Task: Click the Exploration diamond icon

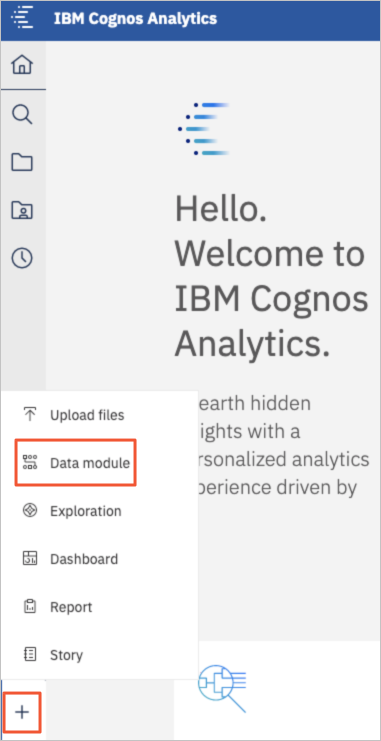Action: click(x=30, y=511)
